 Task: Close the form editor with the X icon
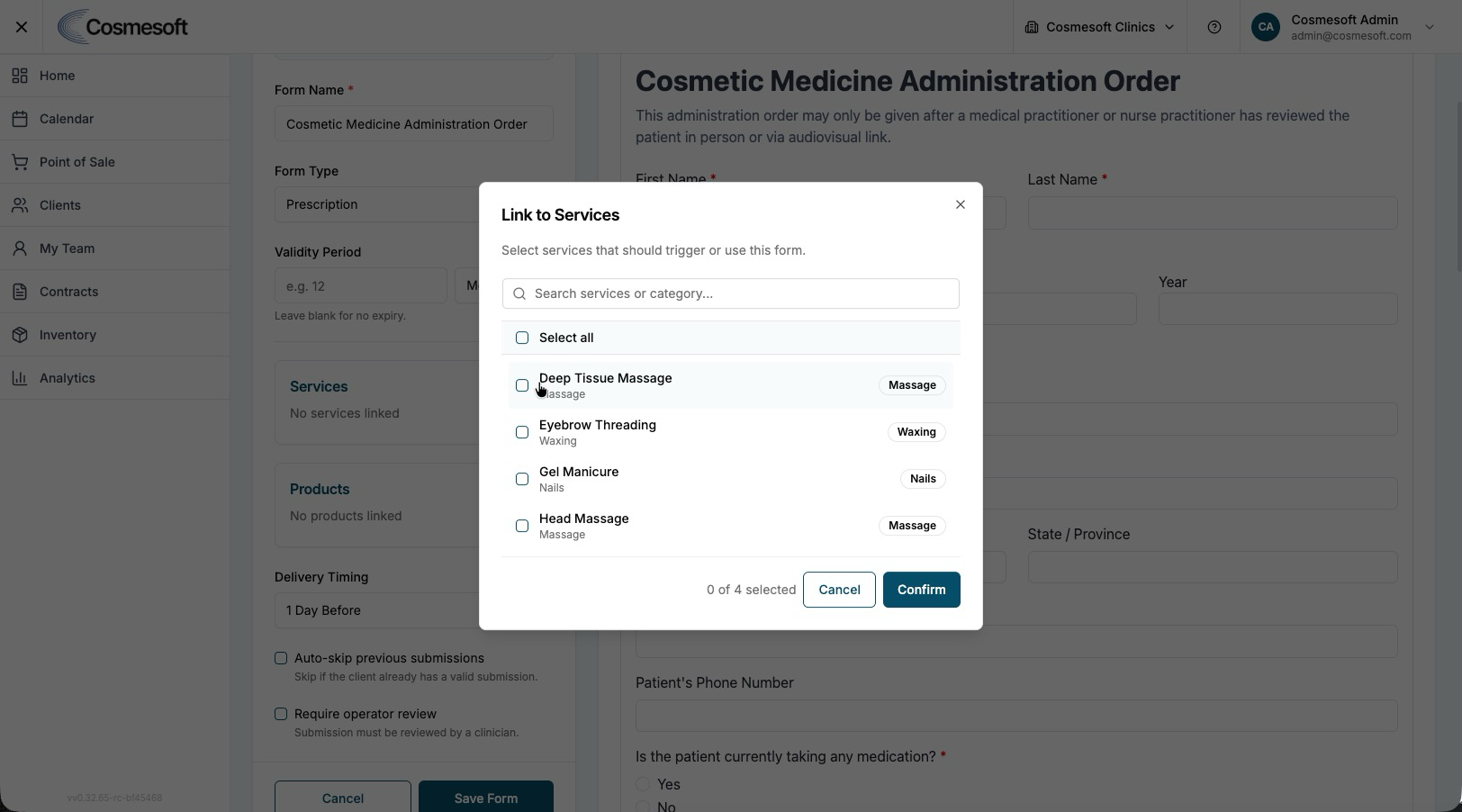click(x=22, y=27)
